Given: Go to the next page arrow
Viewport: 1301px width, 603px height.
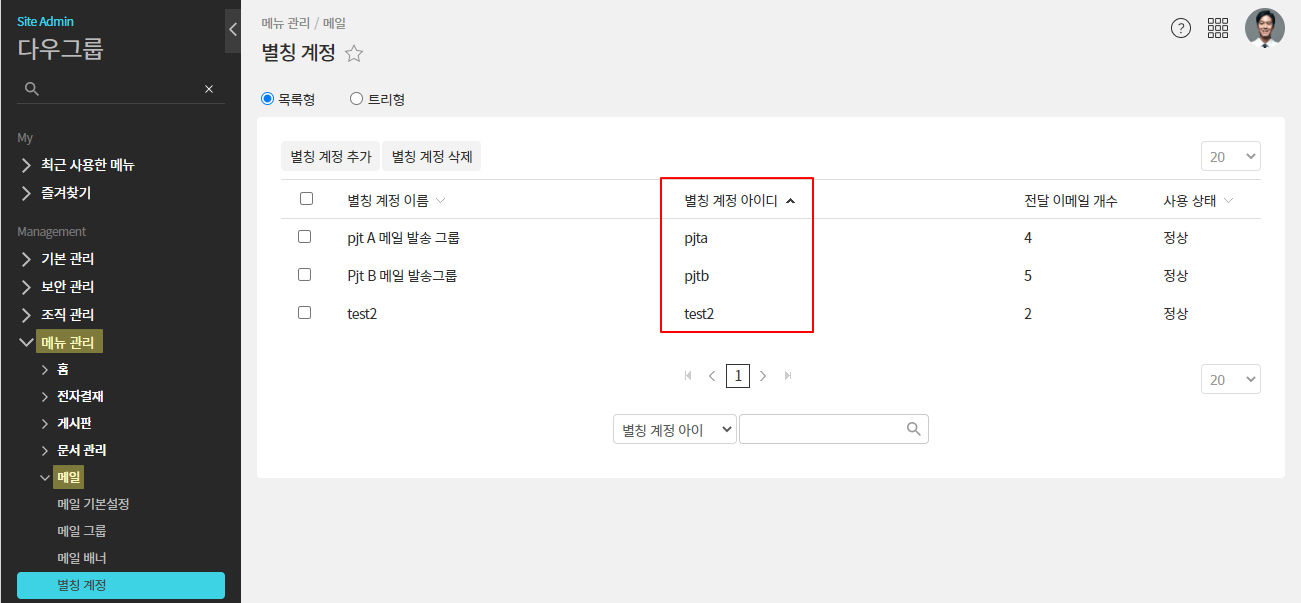Looking at the screenshot, I should pos(763,376).
